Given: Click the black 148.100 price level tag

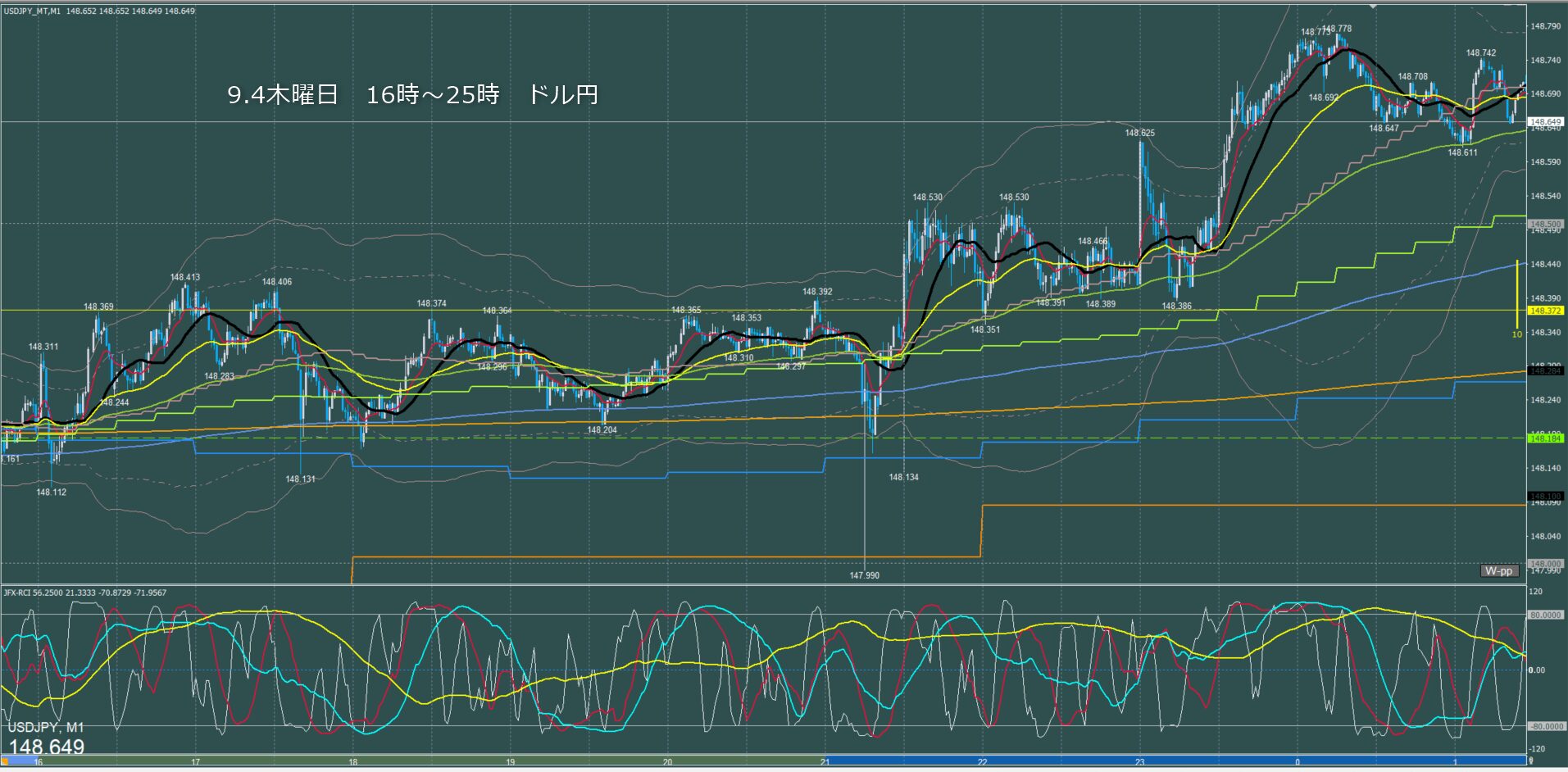Looking at the screenshot, I should 1545,497.
